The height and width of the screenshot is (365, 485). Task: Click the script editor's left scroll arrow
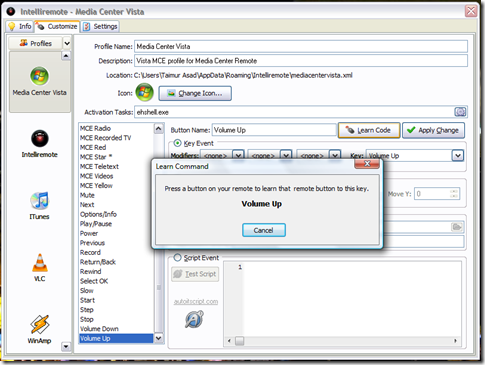tap(229, 341)
